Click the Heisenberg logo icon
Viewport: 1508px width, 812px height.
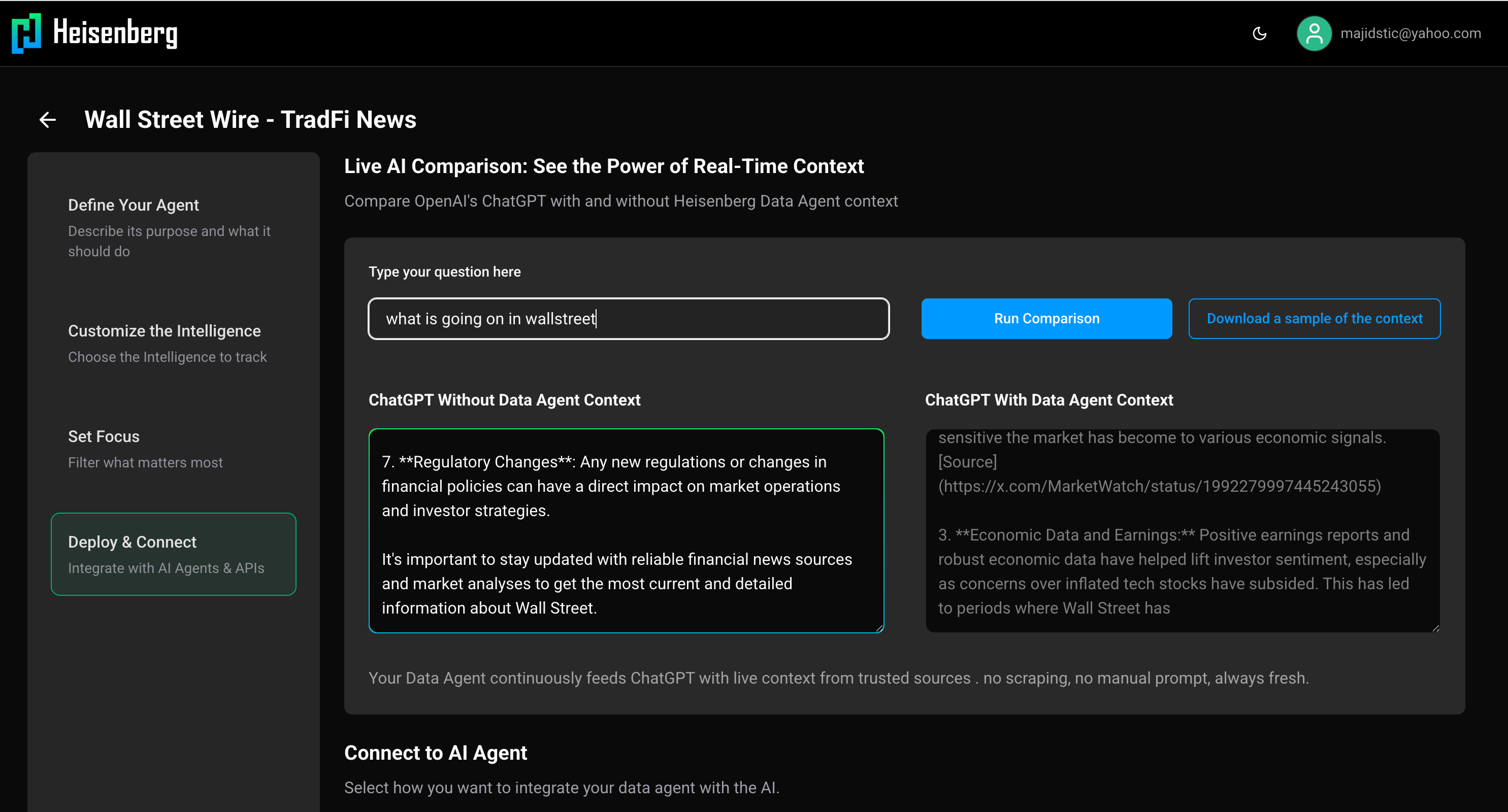tap(26, 33)
